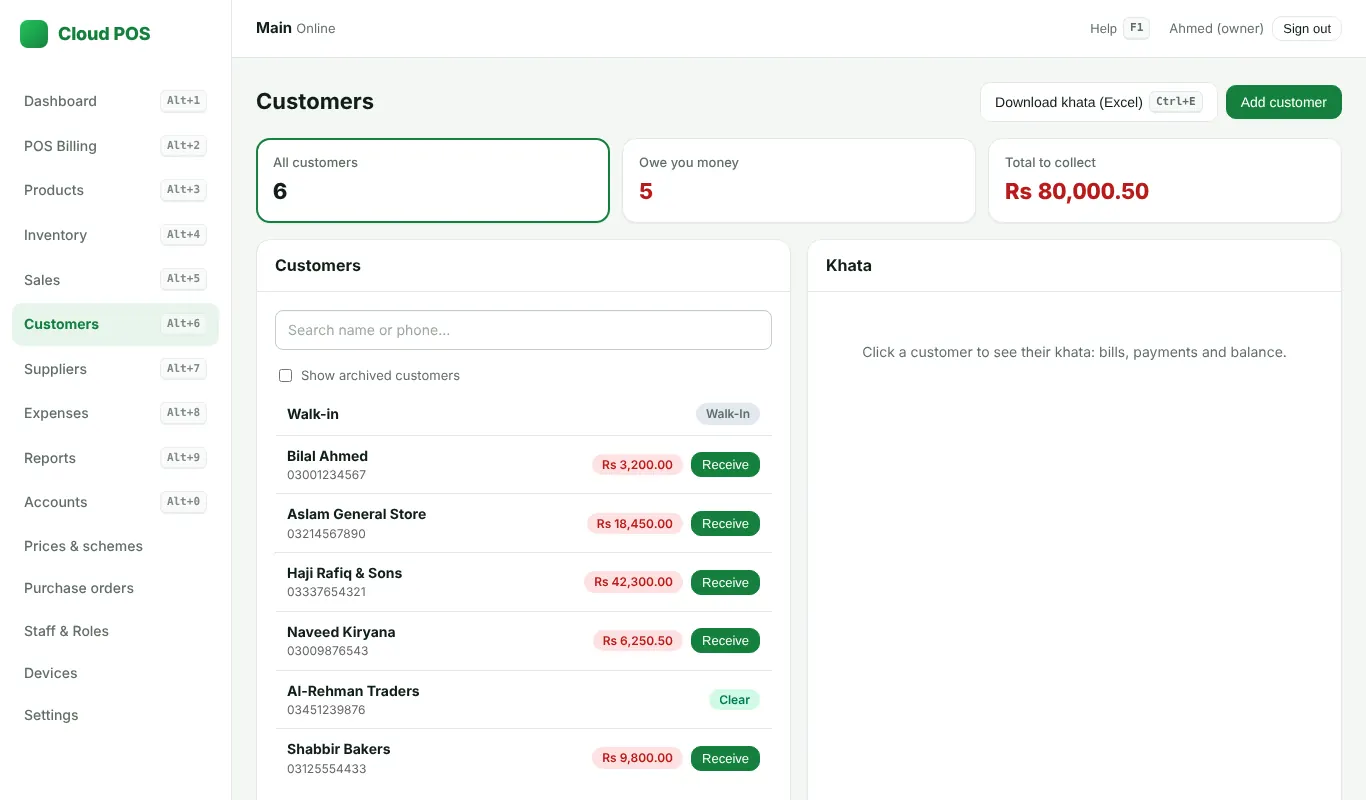Click the Rs 42,300.00 balance badge

click(633, 582)
